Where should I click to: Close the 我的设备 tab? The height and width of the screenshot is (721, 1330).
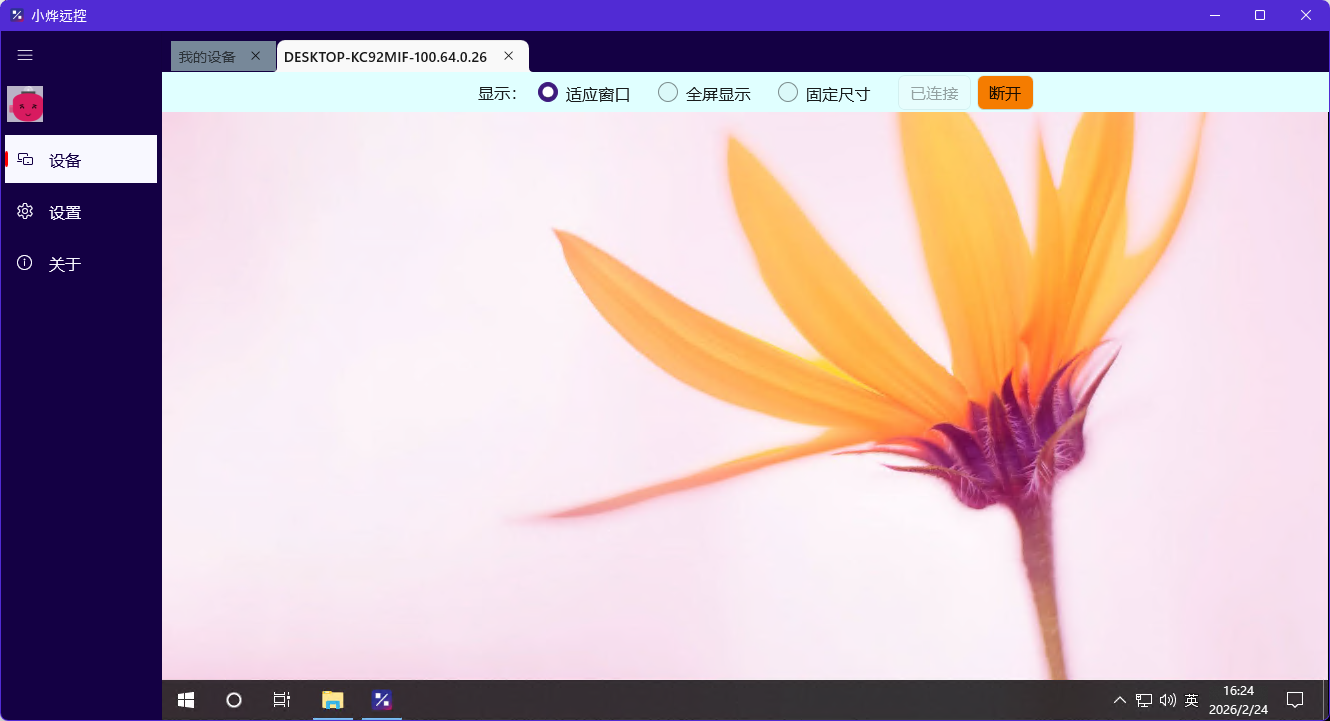click(255, 56)
